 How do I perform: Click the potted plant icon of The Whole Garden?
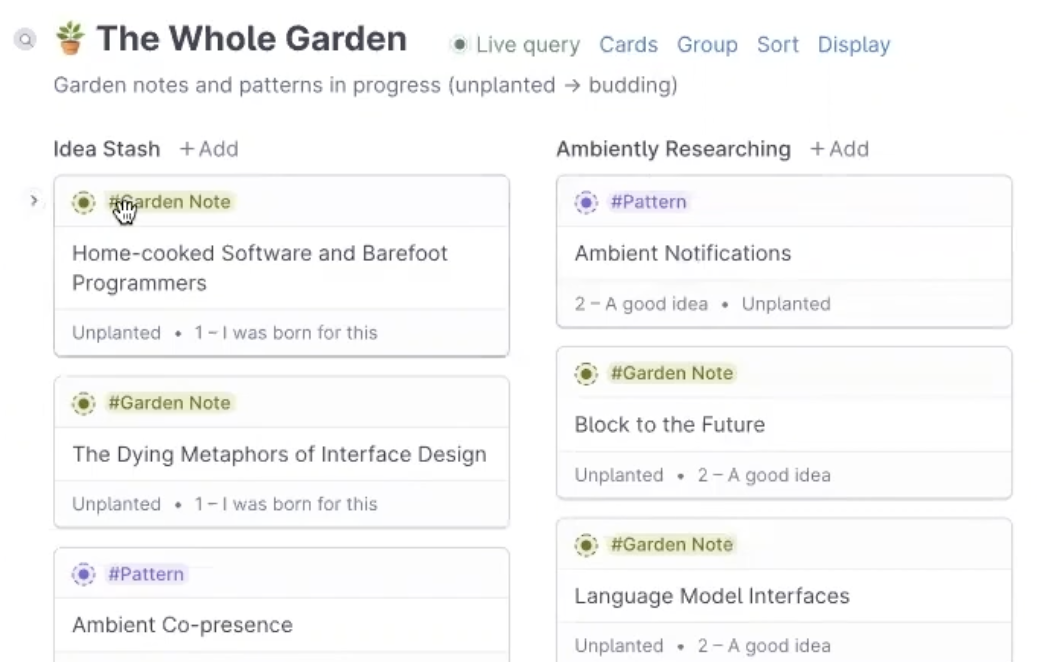(70, 38)
